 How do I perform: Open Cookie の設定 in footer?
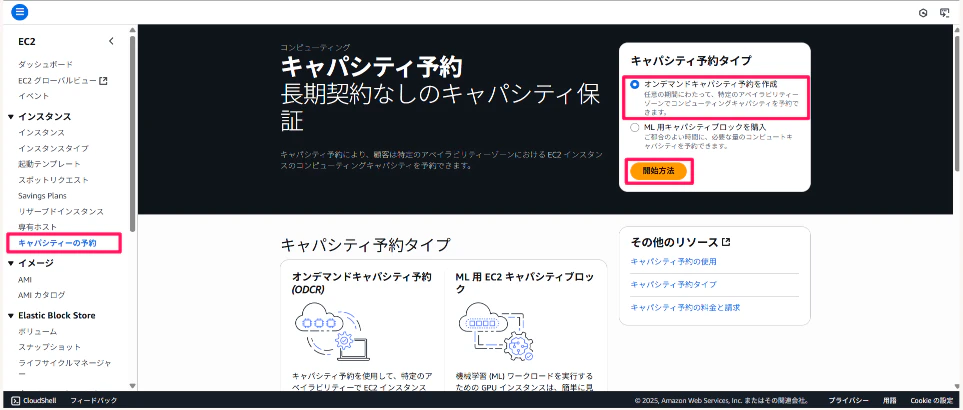click(x=931, y=400)
